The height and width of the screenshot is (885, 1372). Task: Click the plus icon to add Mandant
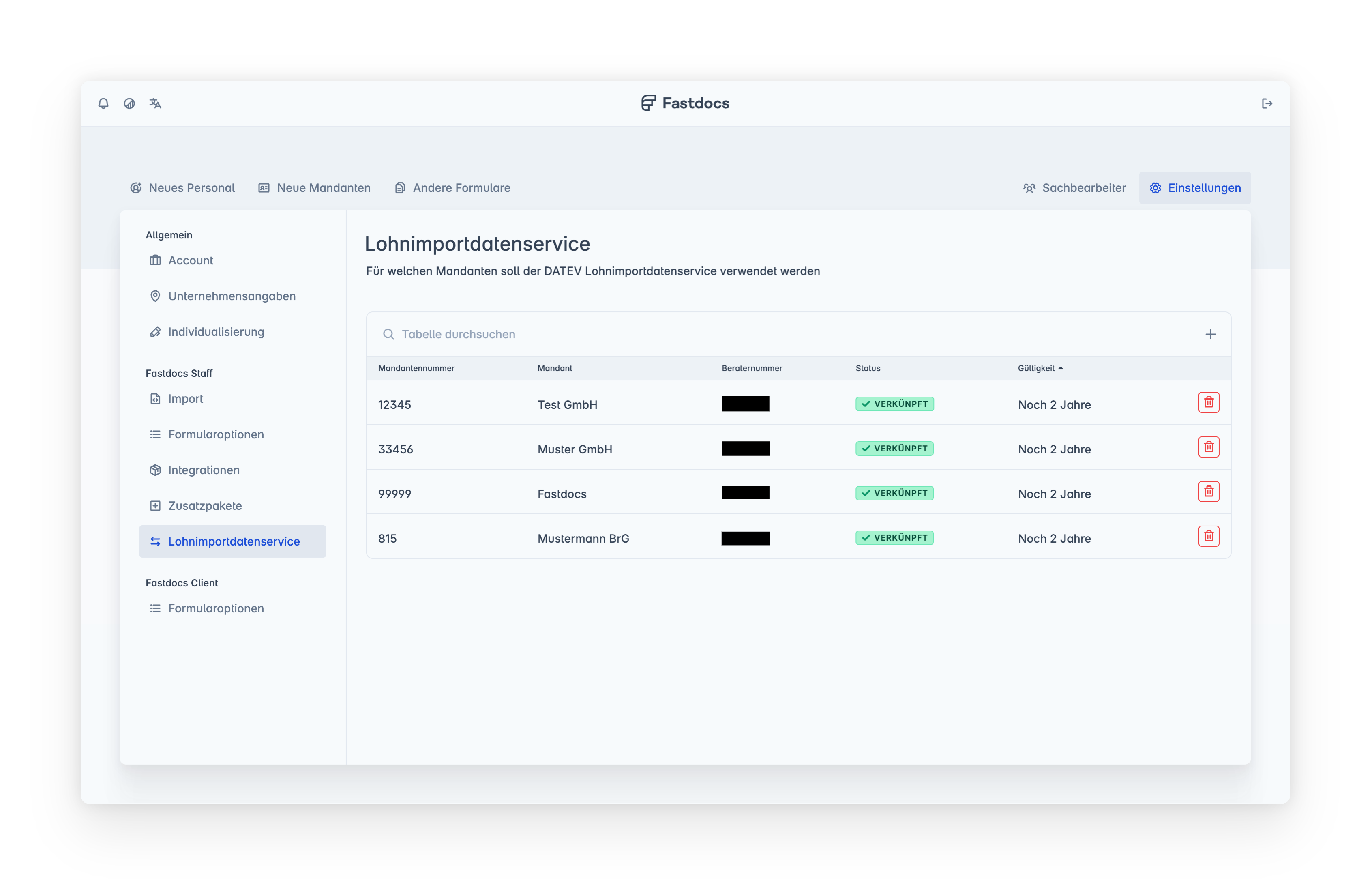(1210, 335)
